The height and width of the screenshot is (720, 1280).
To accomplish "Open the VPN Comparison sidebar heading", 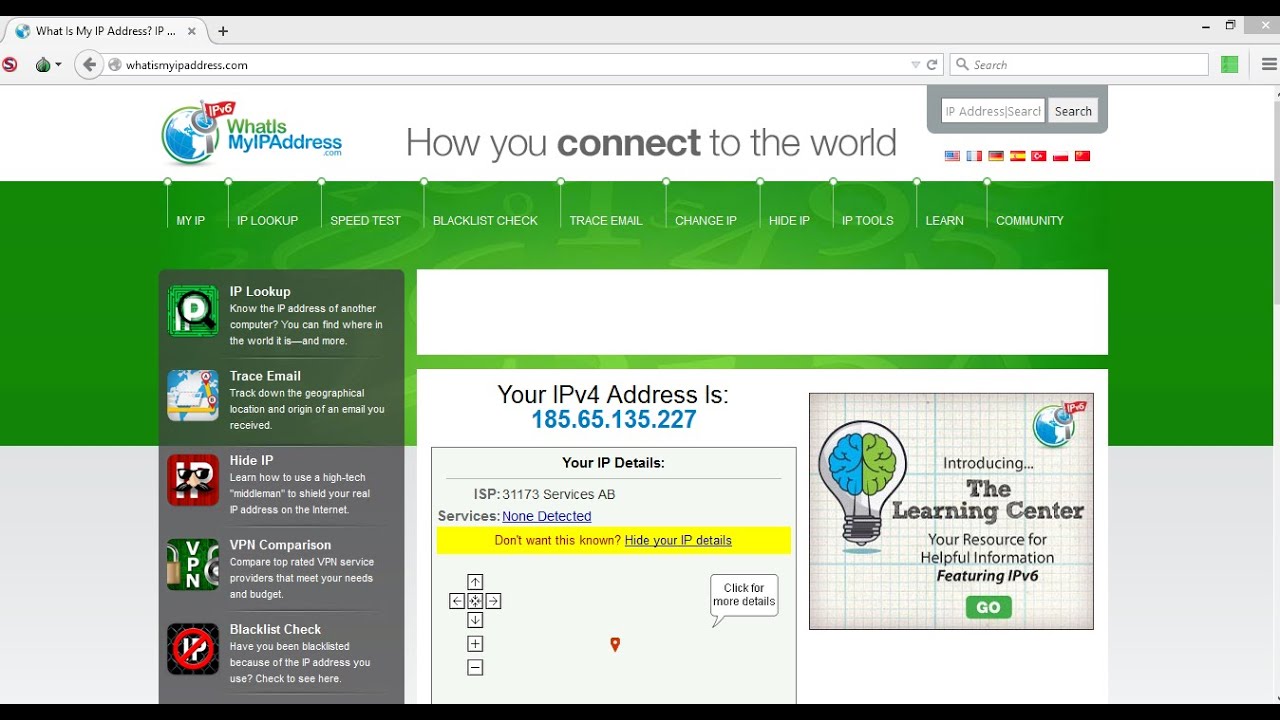I will (280, 545).
